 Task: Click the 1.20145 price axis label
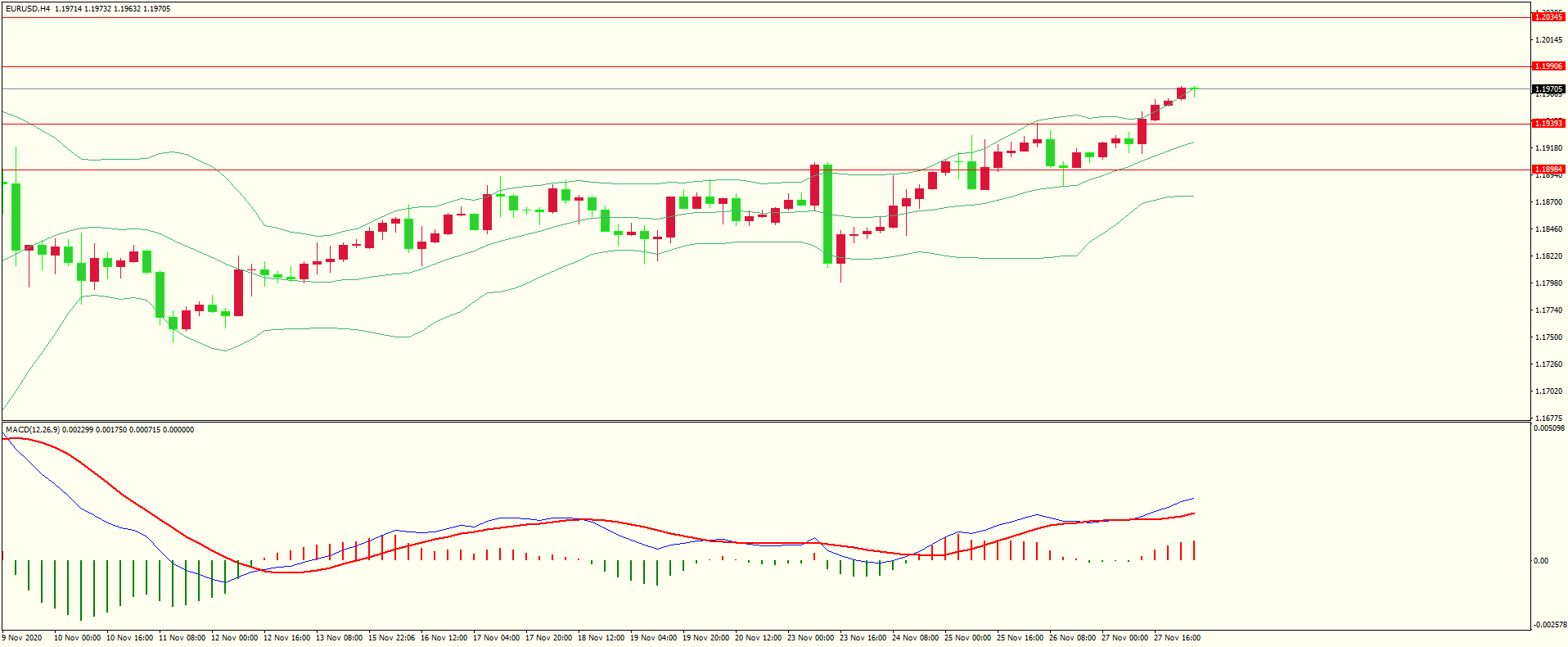coord(1548,40)
